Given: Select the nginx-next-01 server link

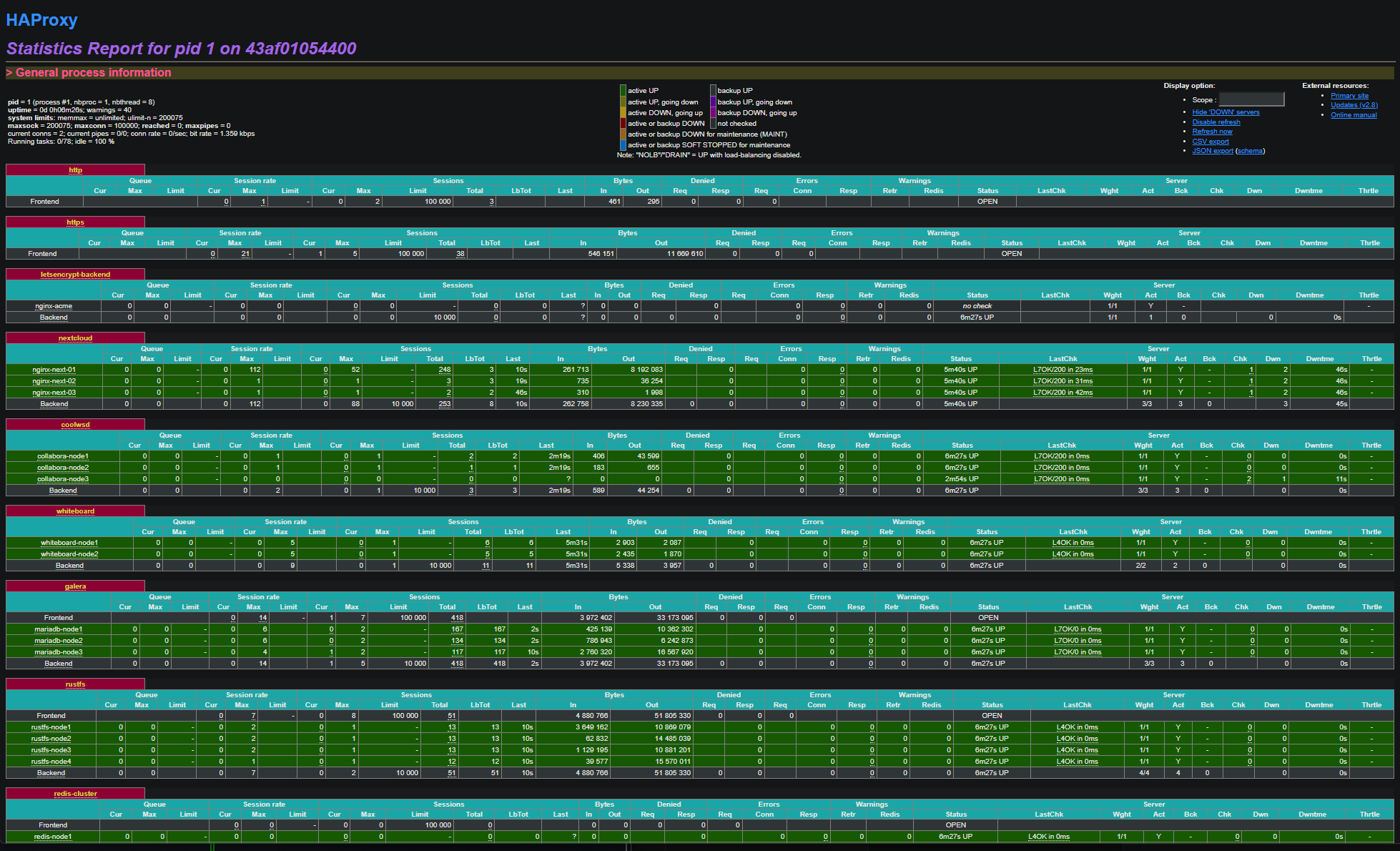Looking at the screenshot, I should click(x=54, y=370).
